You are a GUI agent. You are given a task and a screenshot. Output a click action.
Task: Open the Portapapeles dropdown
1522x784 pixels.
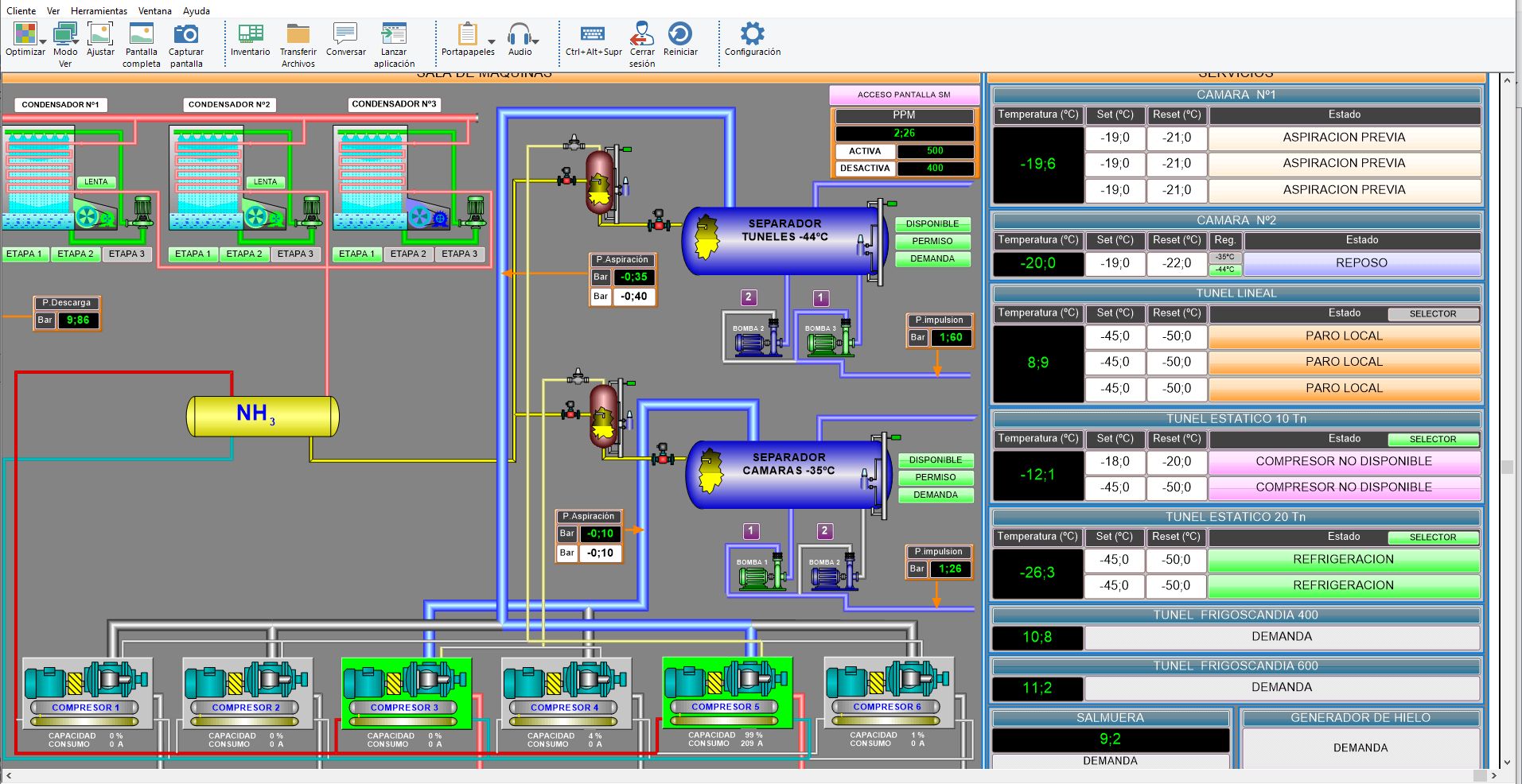point(491,41)
